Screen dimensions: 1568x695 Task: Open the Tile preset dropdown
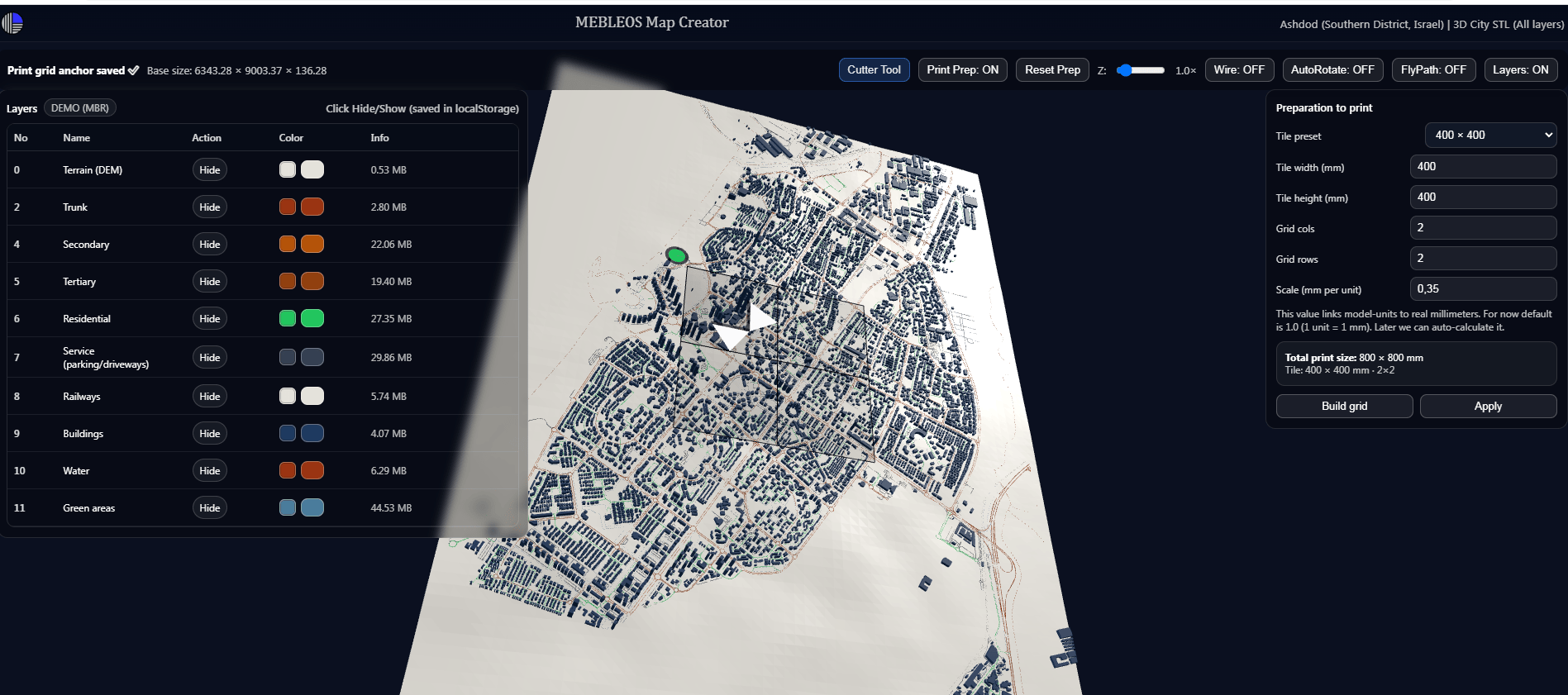[x=1490, y=135]
